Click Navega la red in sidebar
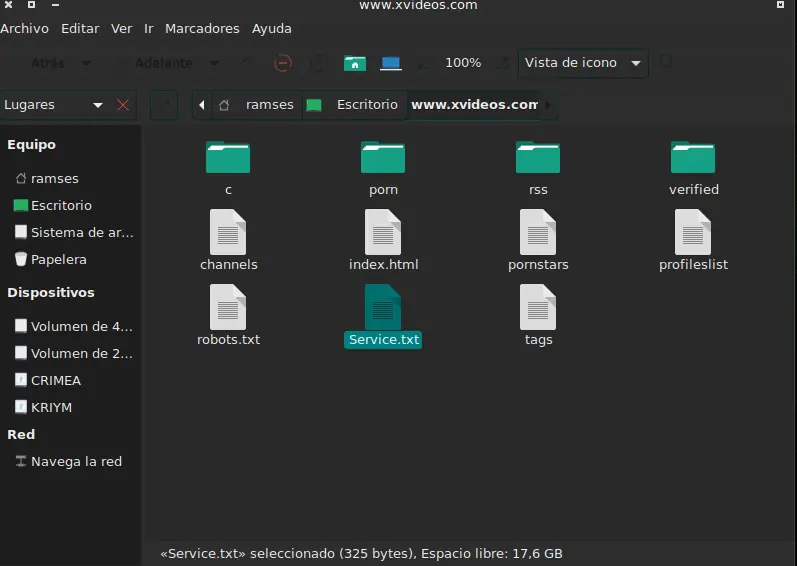 click(70, 461)
